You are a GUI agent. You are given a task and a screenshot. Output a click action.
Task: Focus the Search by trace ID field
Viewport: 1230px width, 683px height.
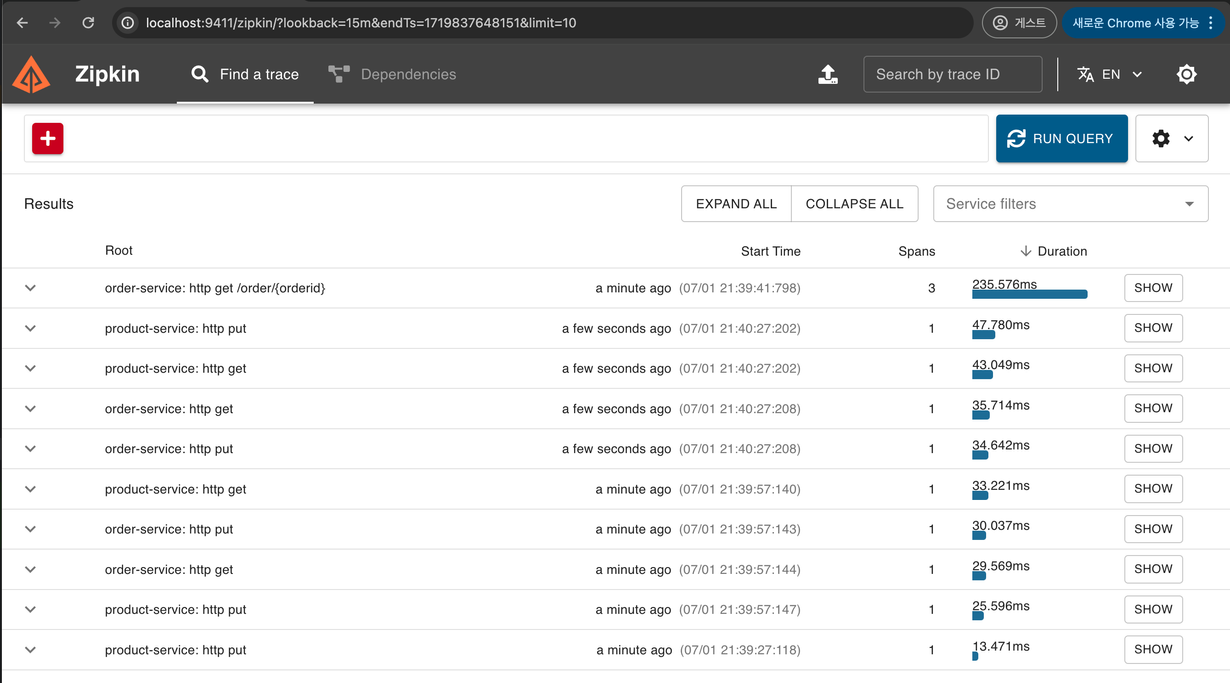[952, 74]
